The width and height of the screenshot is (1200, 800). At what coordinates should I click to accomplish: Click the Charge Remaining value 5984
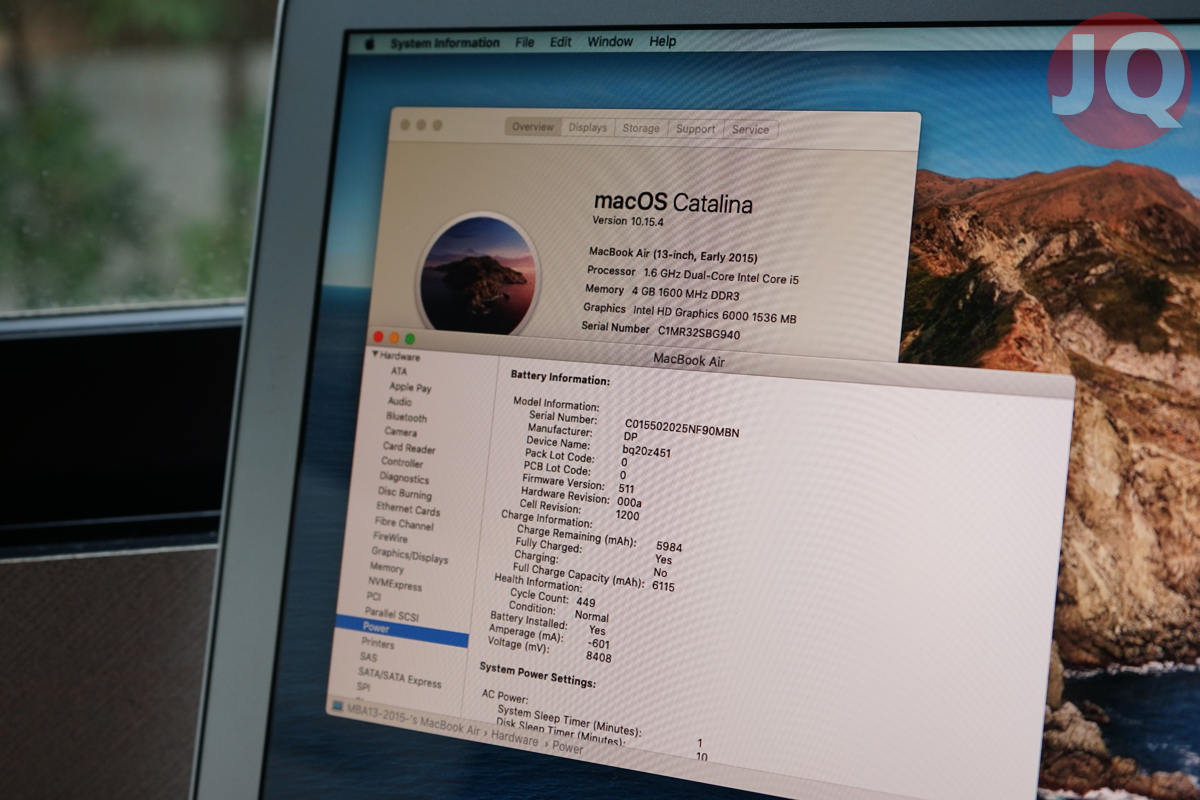669,547
